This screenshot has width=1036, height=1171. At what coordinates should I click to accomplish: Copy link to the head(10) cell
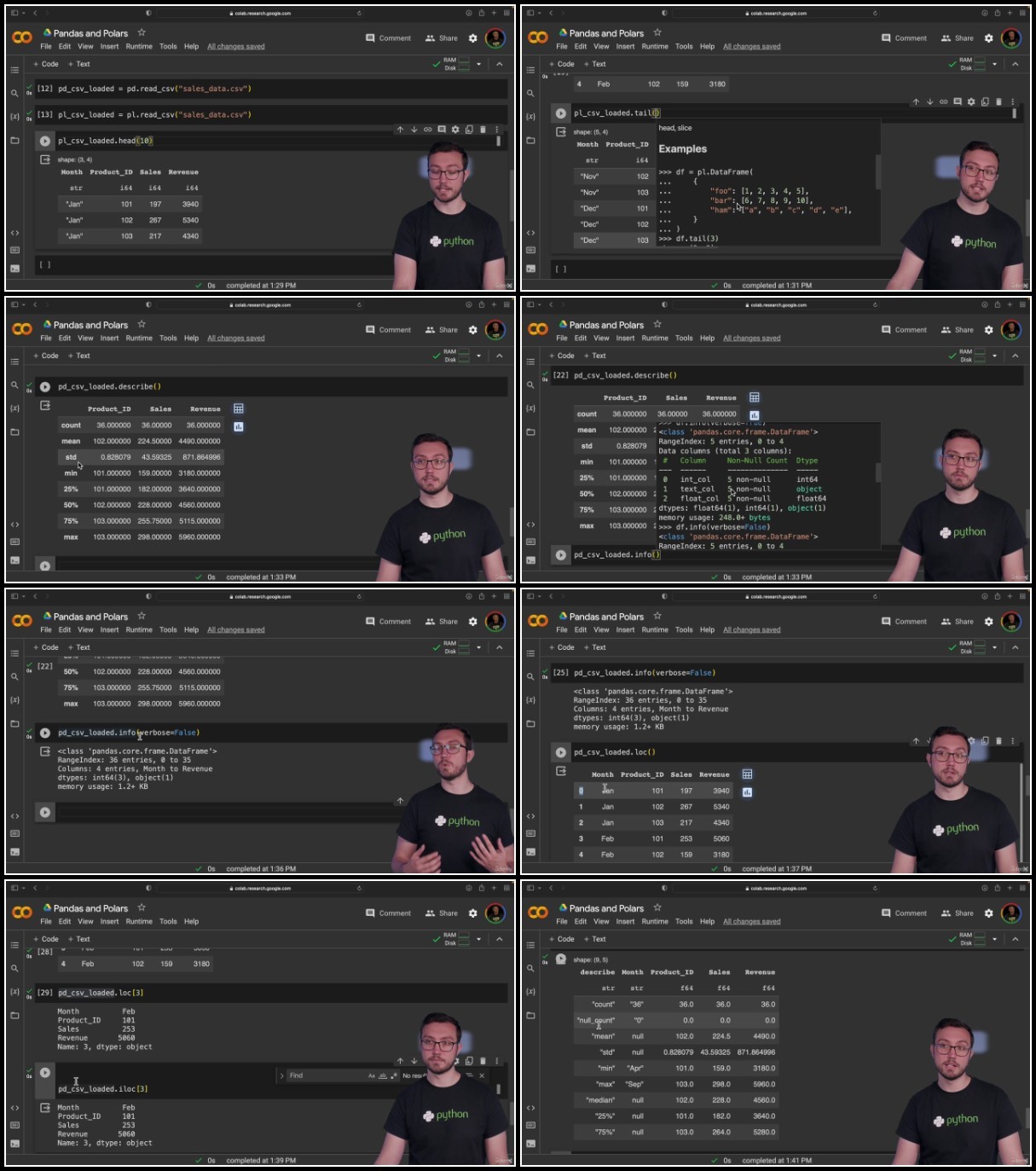point(427,130)
